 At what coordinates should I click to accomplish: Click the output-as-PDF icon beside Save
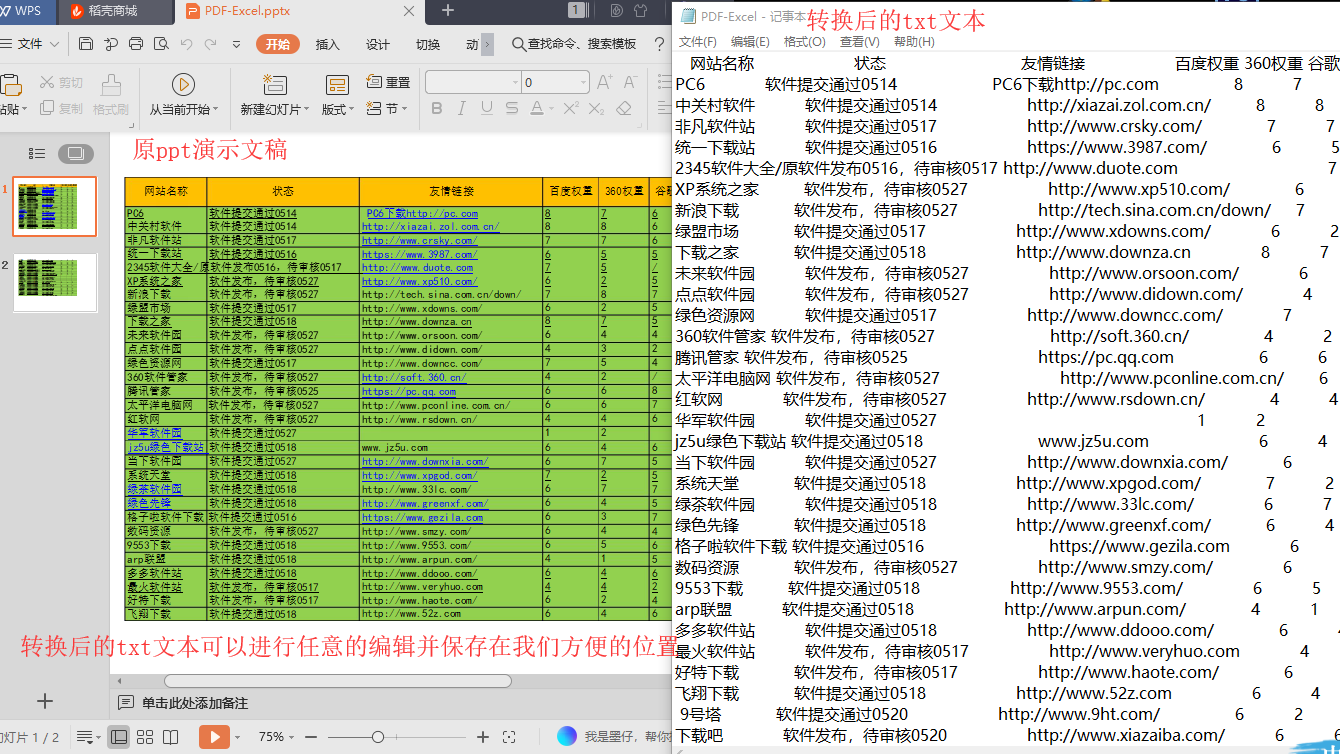[x=111, y=44]
